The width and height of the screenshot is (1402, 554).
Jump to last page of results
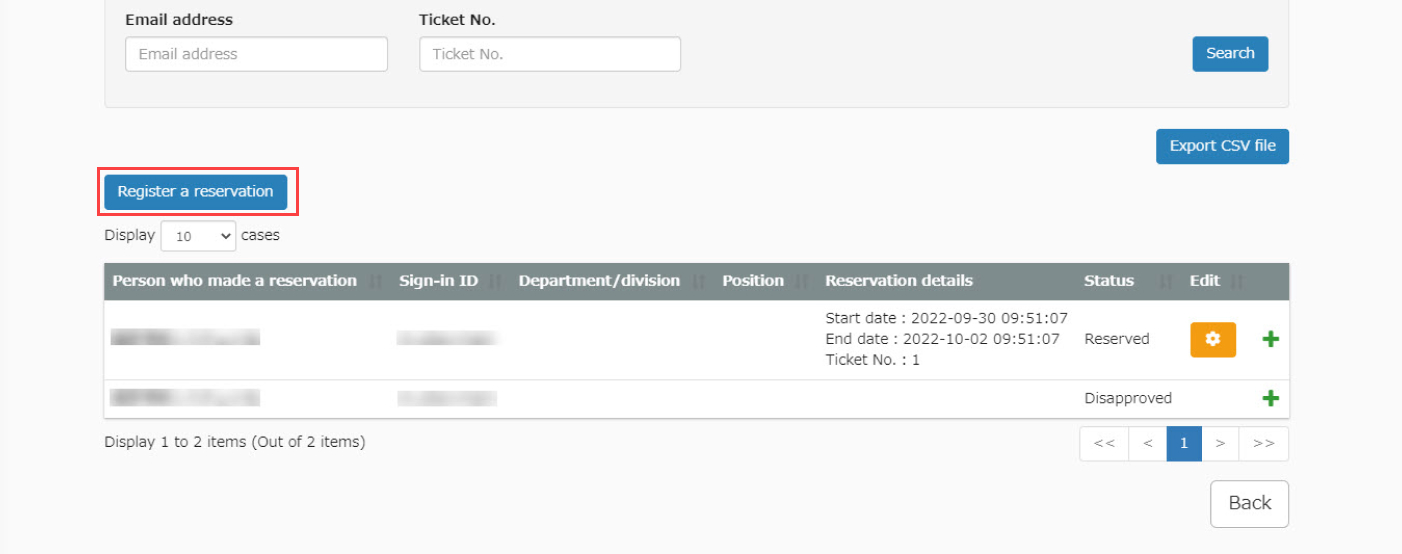tap(1263, 443)
